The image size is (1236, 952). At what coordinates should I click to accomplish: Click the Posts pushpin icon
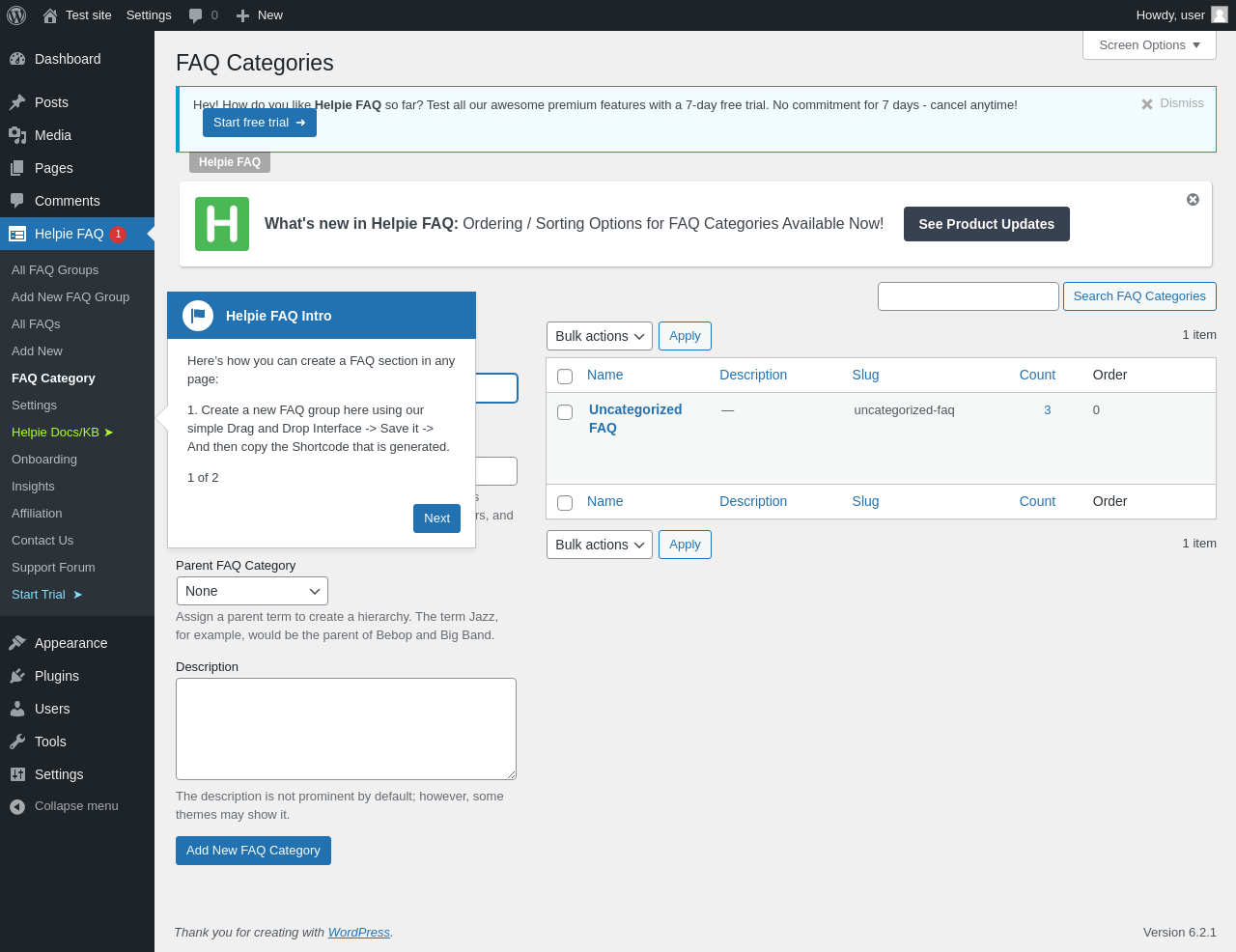tap(17, 102)
